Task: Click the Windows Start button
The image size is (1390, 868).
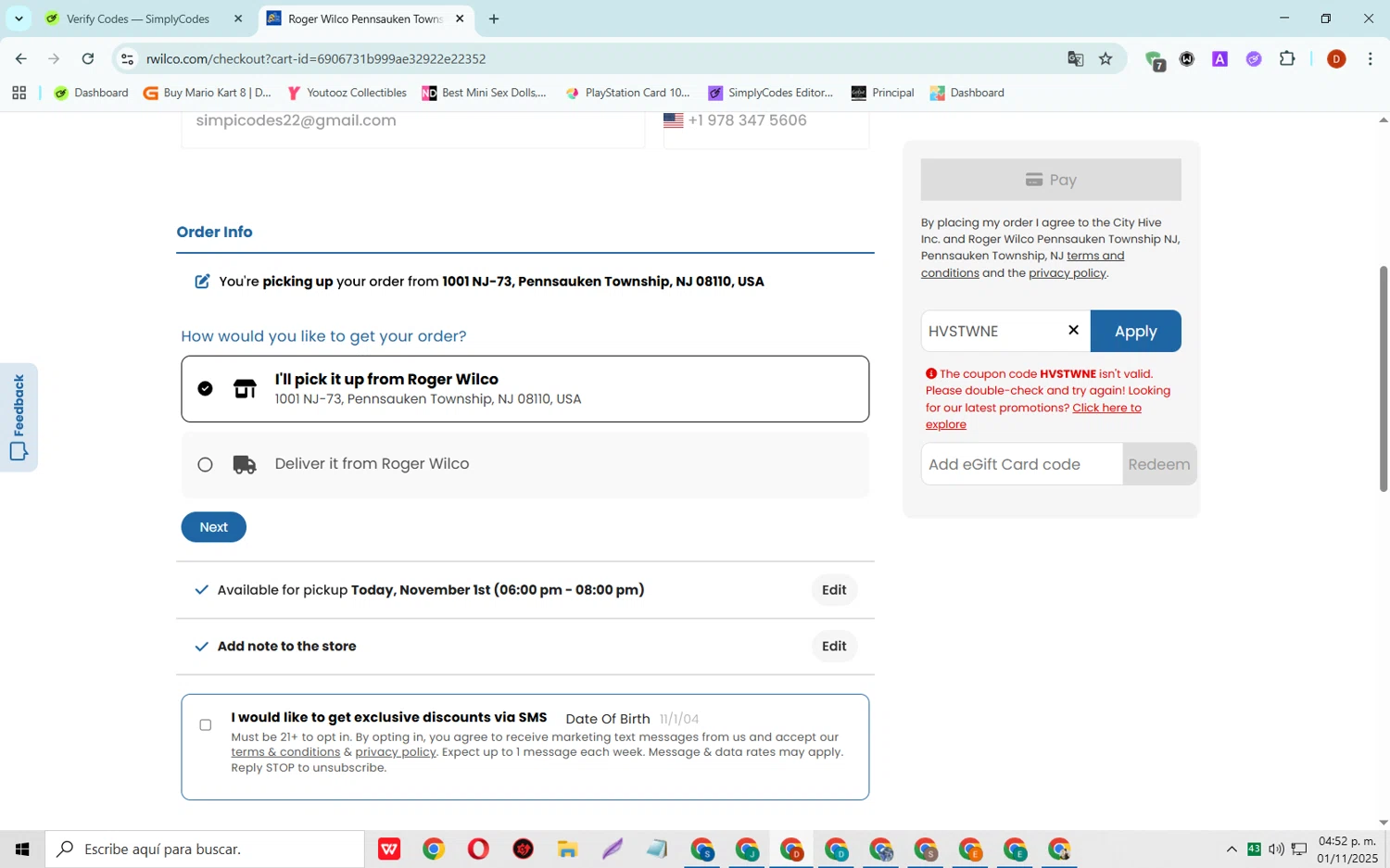Action: pos(22,849)
